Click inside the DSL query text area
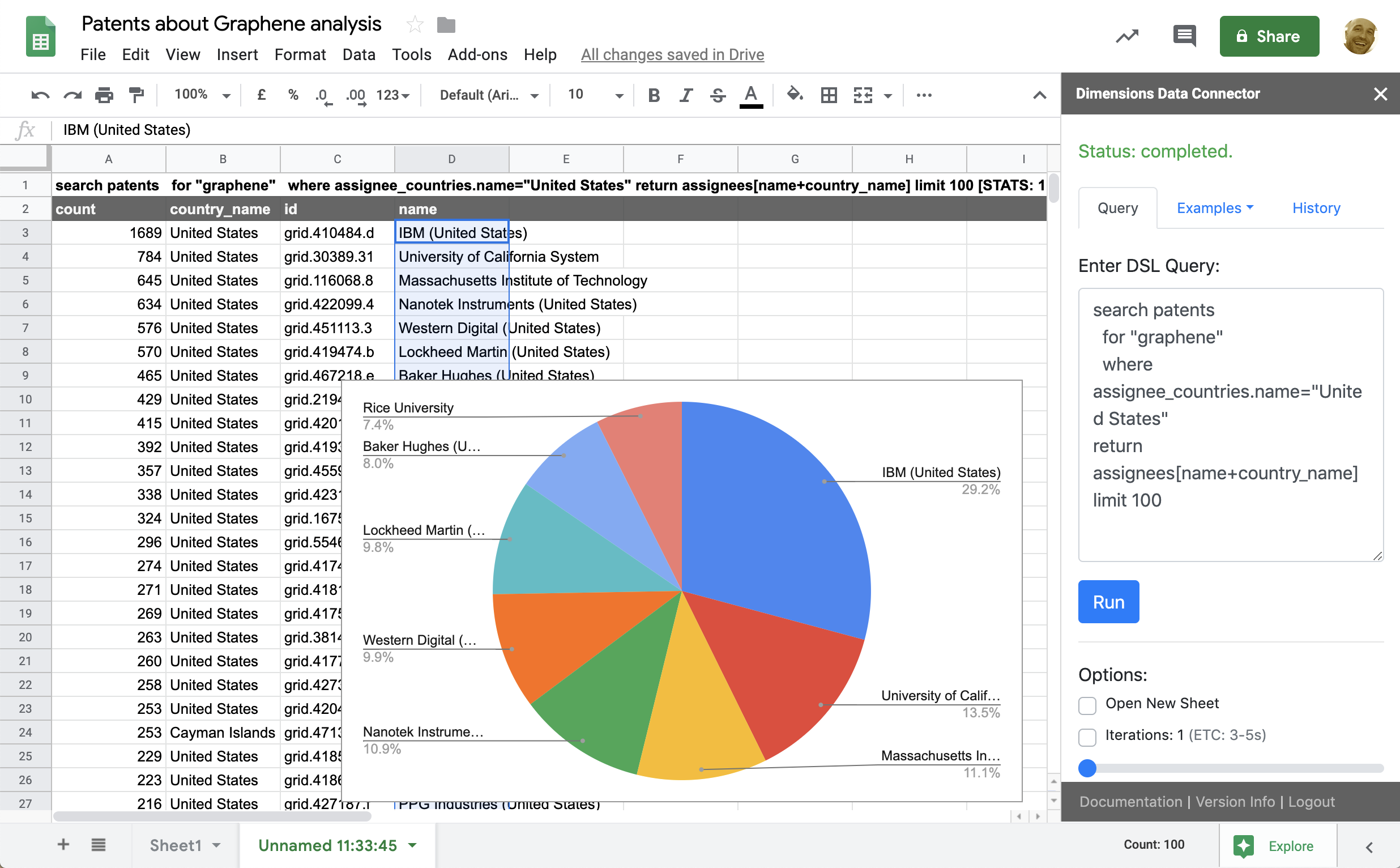1400x868 pixels. pyautogui.click(x=1230, y=425)
